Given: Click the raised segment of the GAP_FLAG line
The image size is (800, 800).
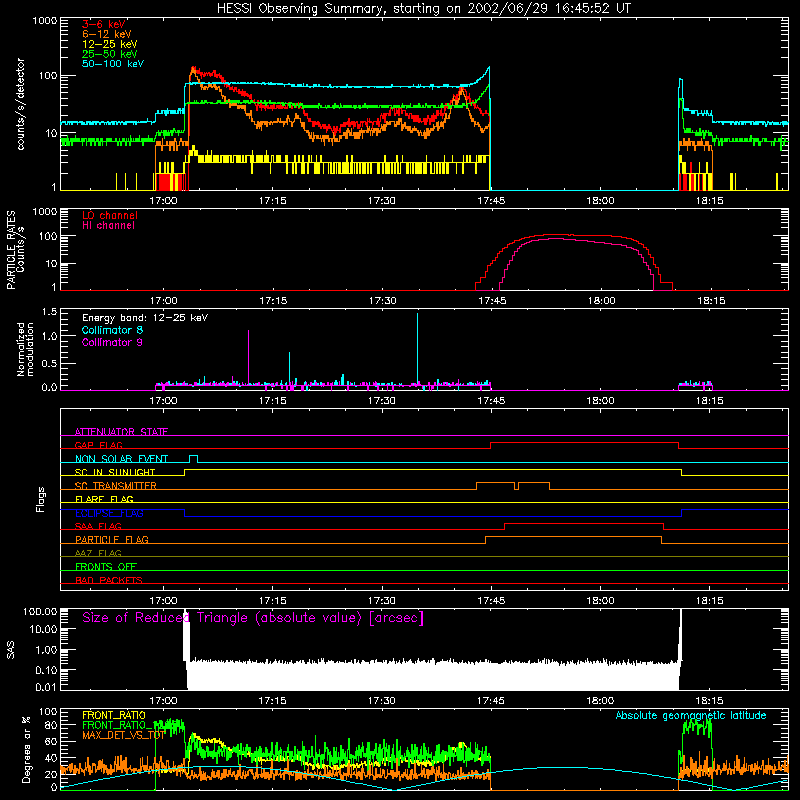Looking at the screenshot, I should point(585,443).
